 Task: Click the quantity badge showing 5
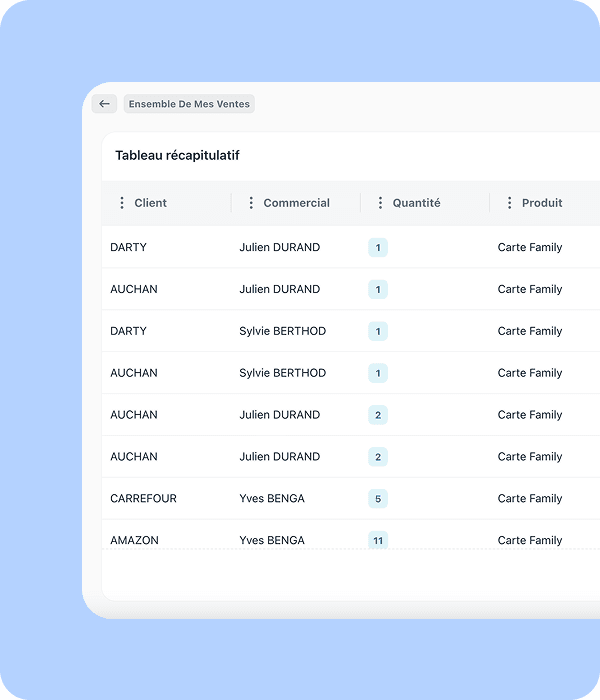pos(378,498)
